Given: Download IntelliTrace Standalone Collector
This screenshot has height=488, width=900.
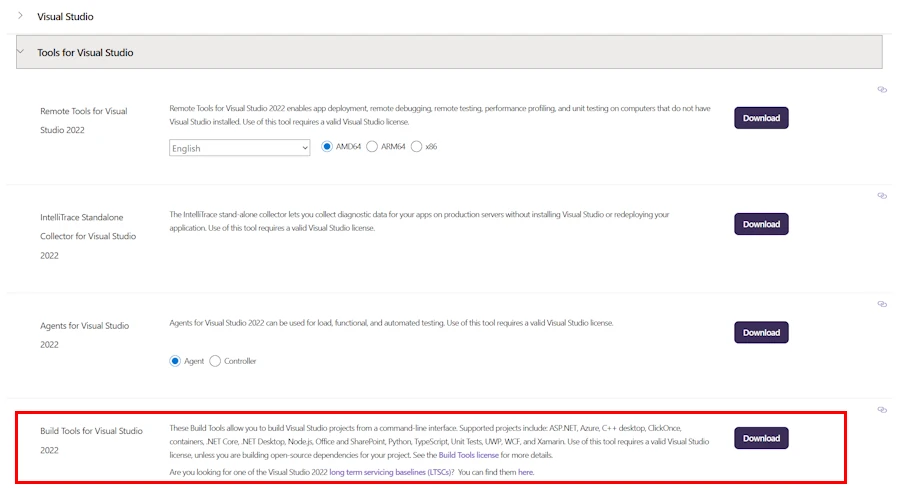Looking at the screenshot, I should pos(761,224).
